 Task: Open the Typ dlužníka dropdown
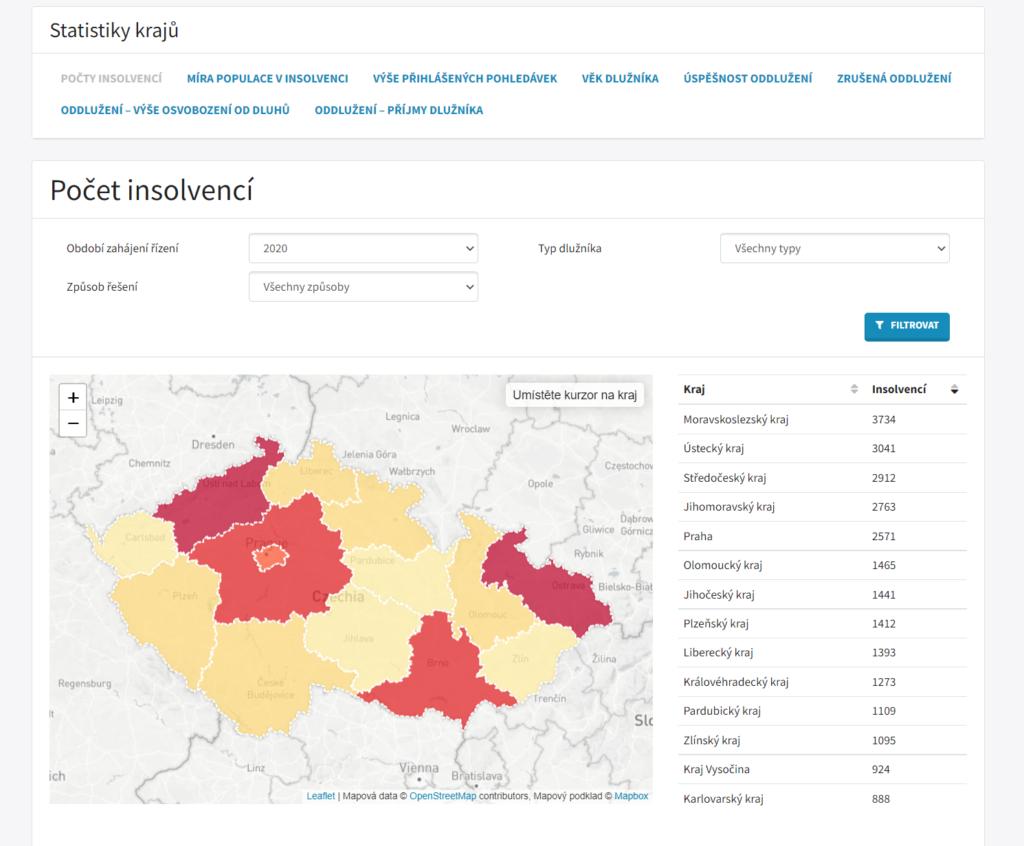click(x=835, y=248)
